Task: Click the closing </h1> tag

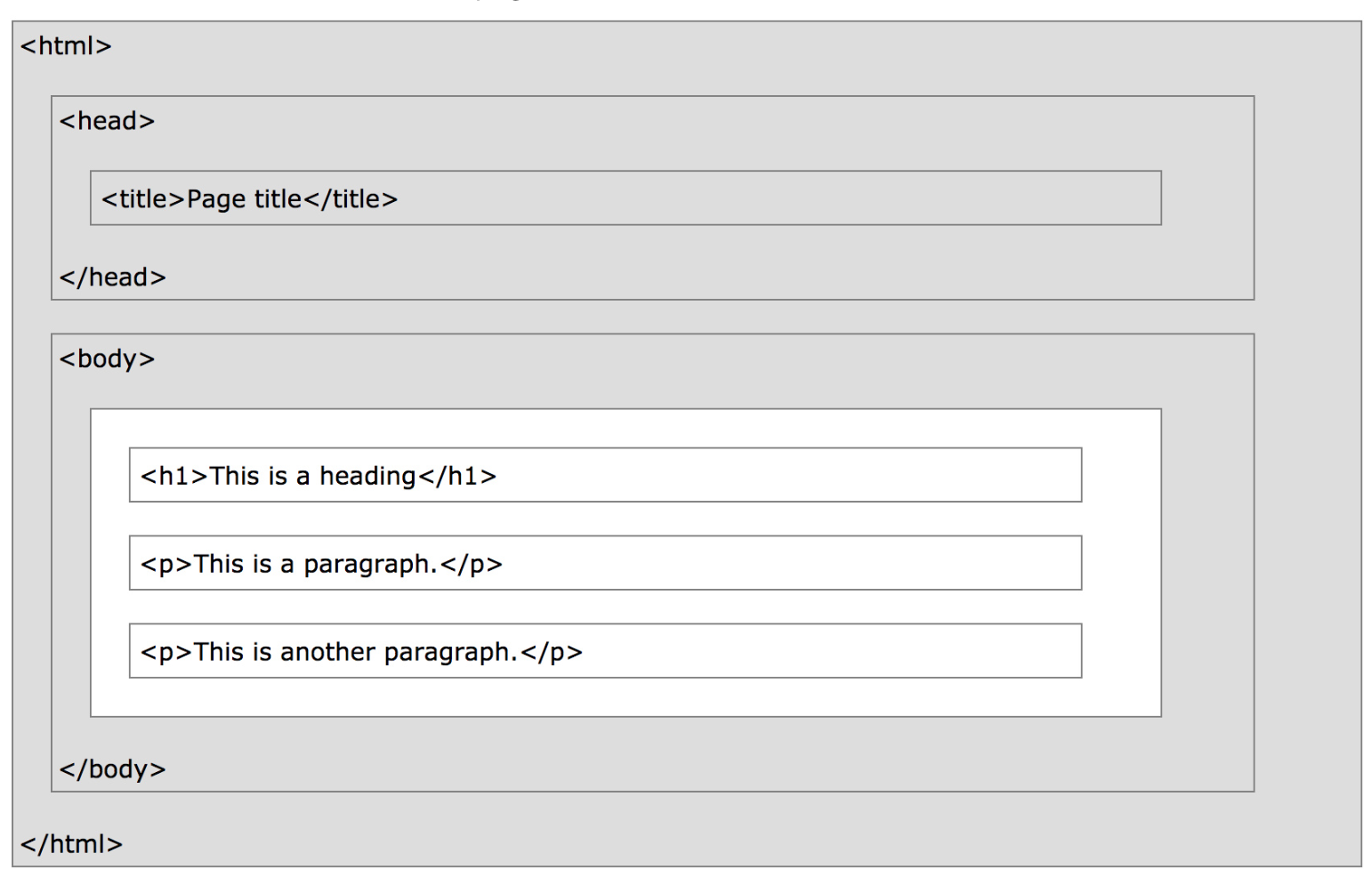Action: tap(457, 477)
